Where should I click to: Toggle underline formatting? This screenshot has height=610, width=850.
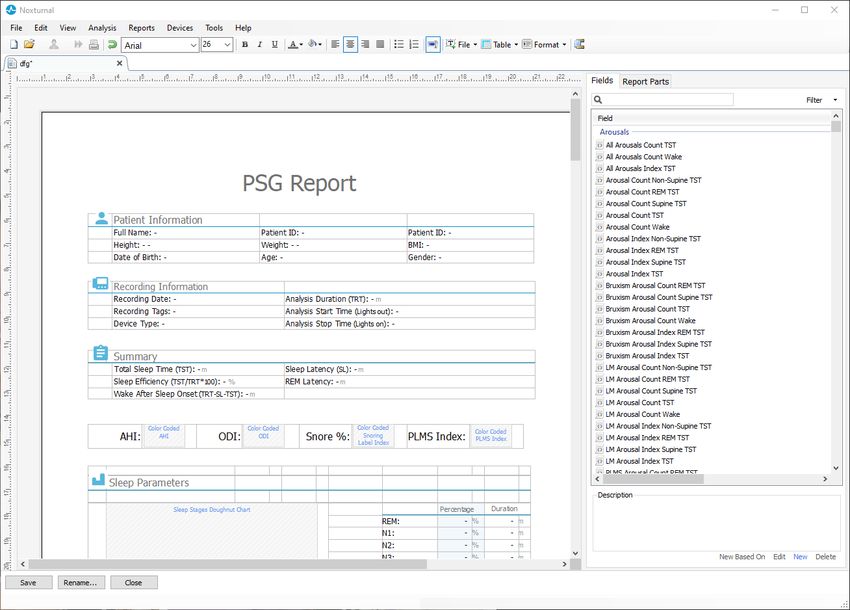[275, 44]
